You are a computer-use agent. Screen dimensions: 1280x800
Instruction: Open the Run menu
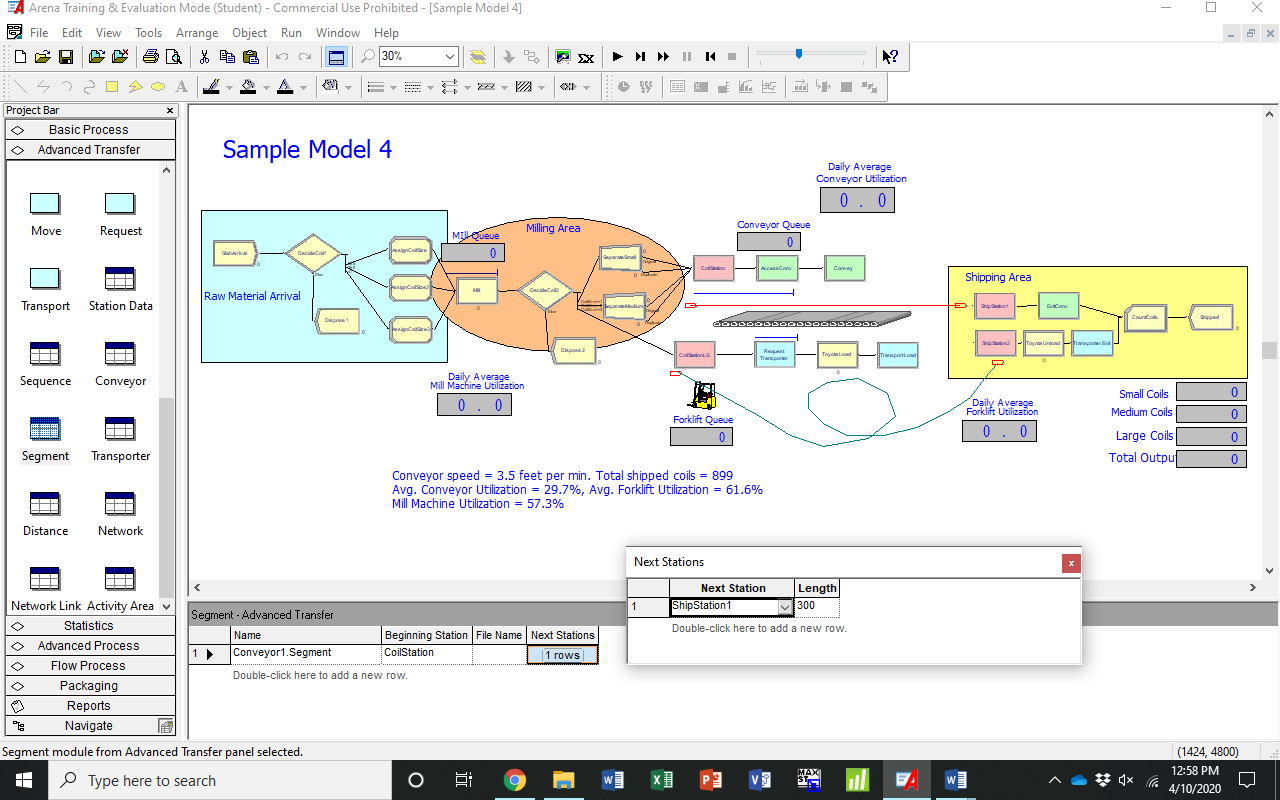click(x=291, y=33)
